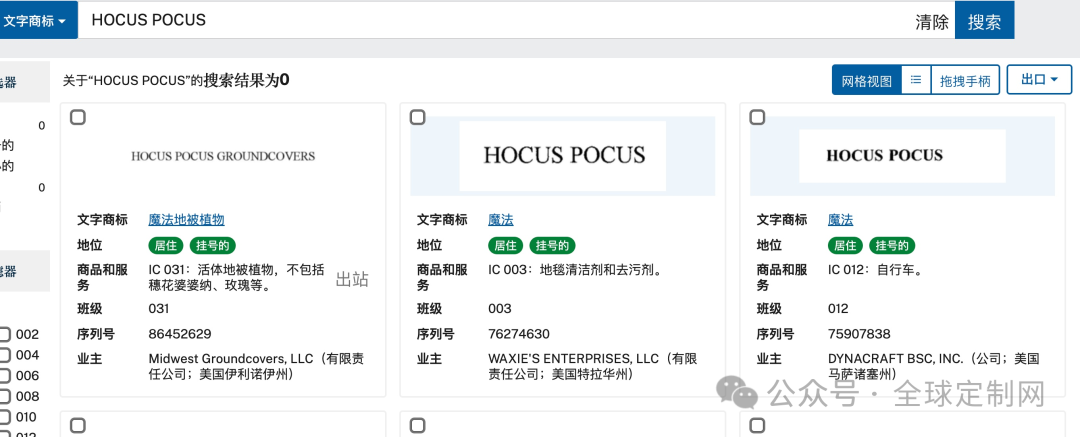
Task: Toggle the 008 class filter checkbox
Action: pyautogui.click(x=5, y=397)
